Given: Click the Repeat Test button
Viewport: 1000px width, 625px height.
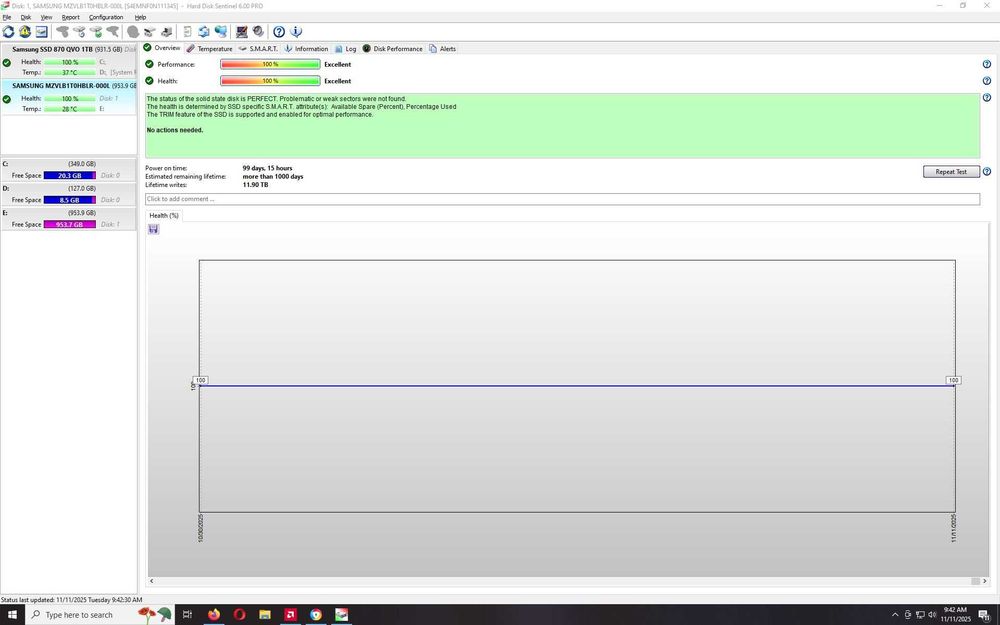Looking at the screenshot, I should [x=951, y=172].
